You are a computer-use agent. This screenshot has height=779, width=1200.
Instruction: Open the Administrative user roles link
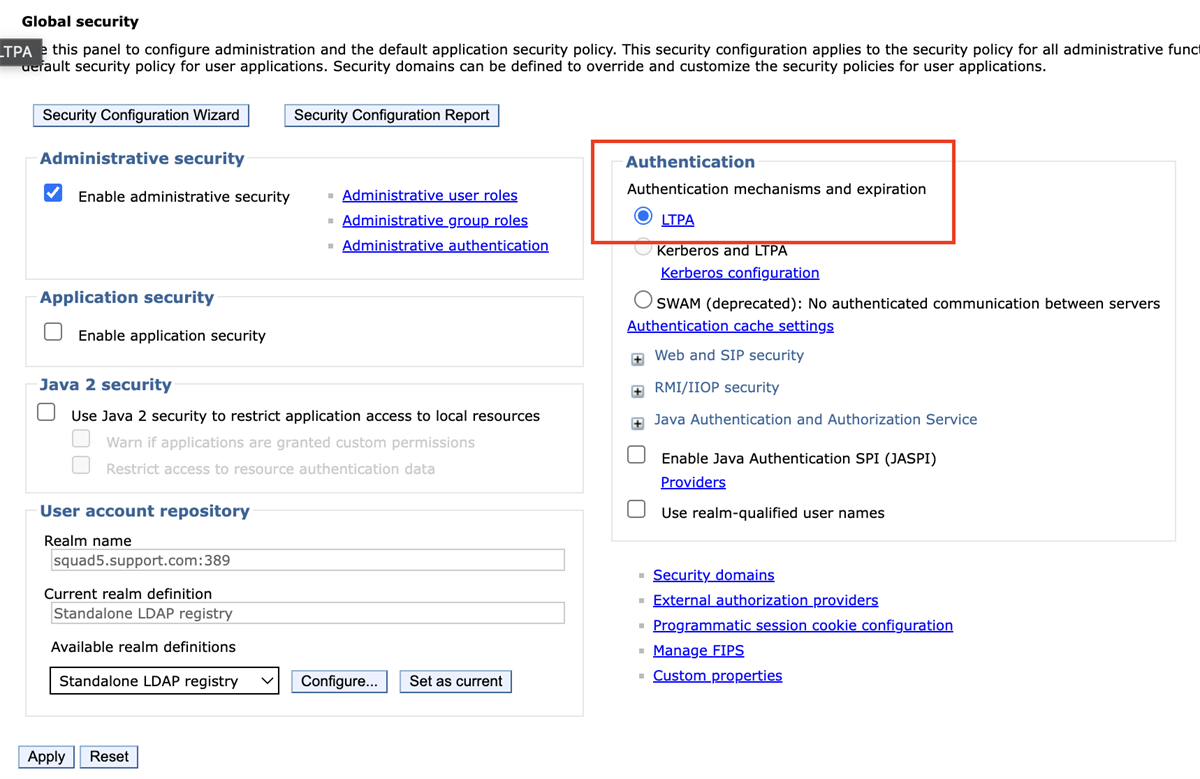pos(430,195)
